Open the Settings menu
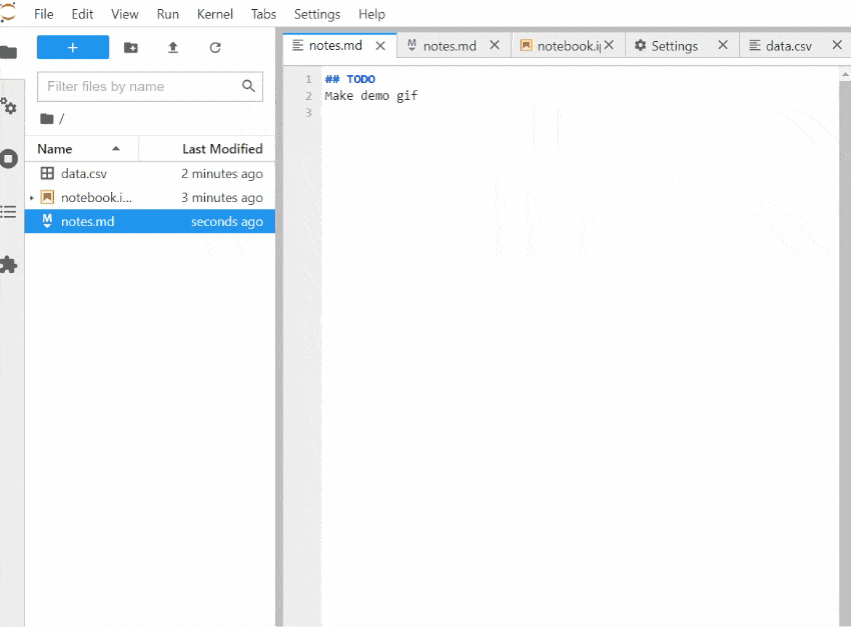 pos(317,14)
